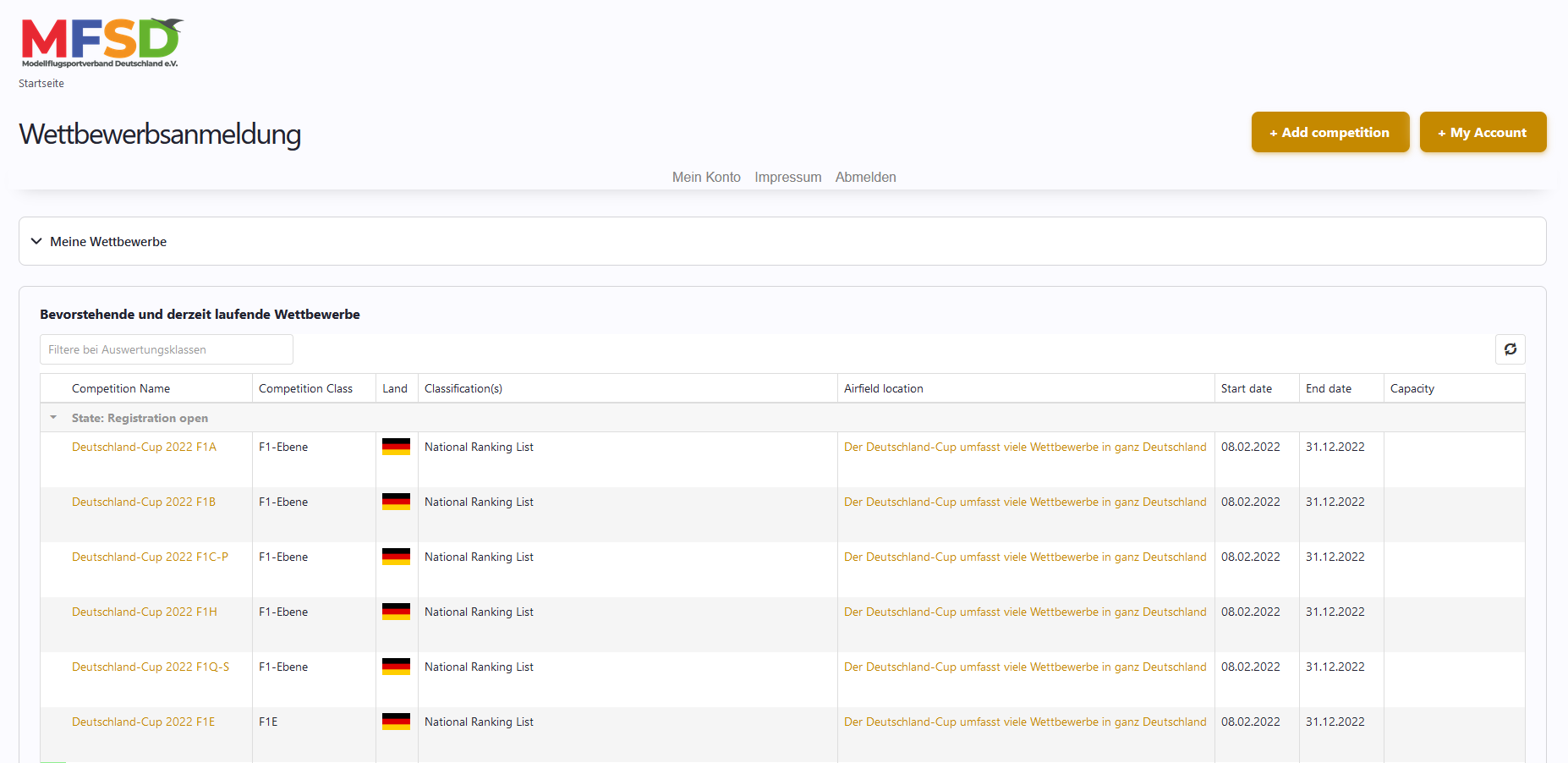Focus the 'Filtere bei Auswertungsklassen' filter field
Screen dimensions: 1568x763
pos(167,349)
